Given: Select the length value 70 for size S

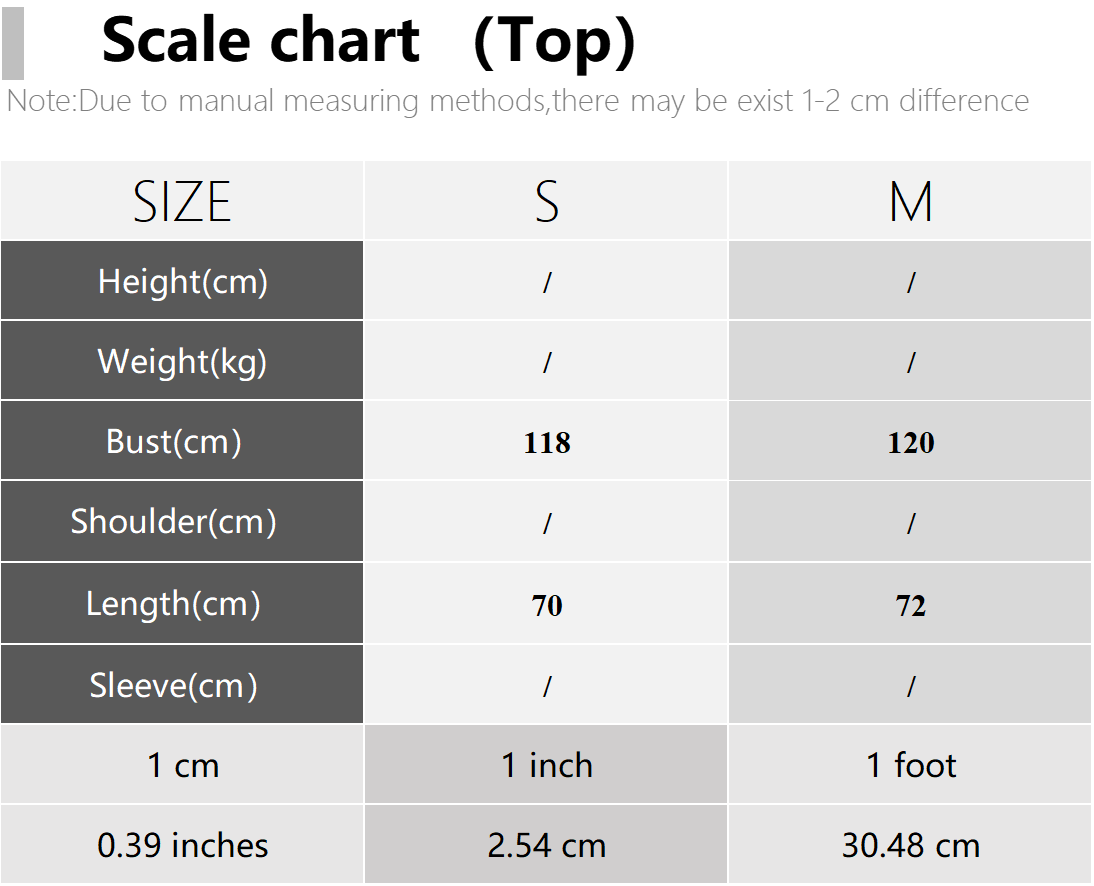Looking at the screenshot, I should 546,604.
